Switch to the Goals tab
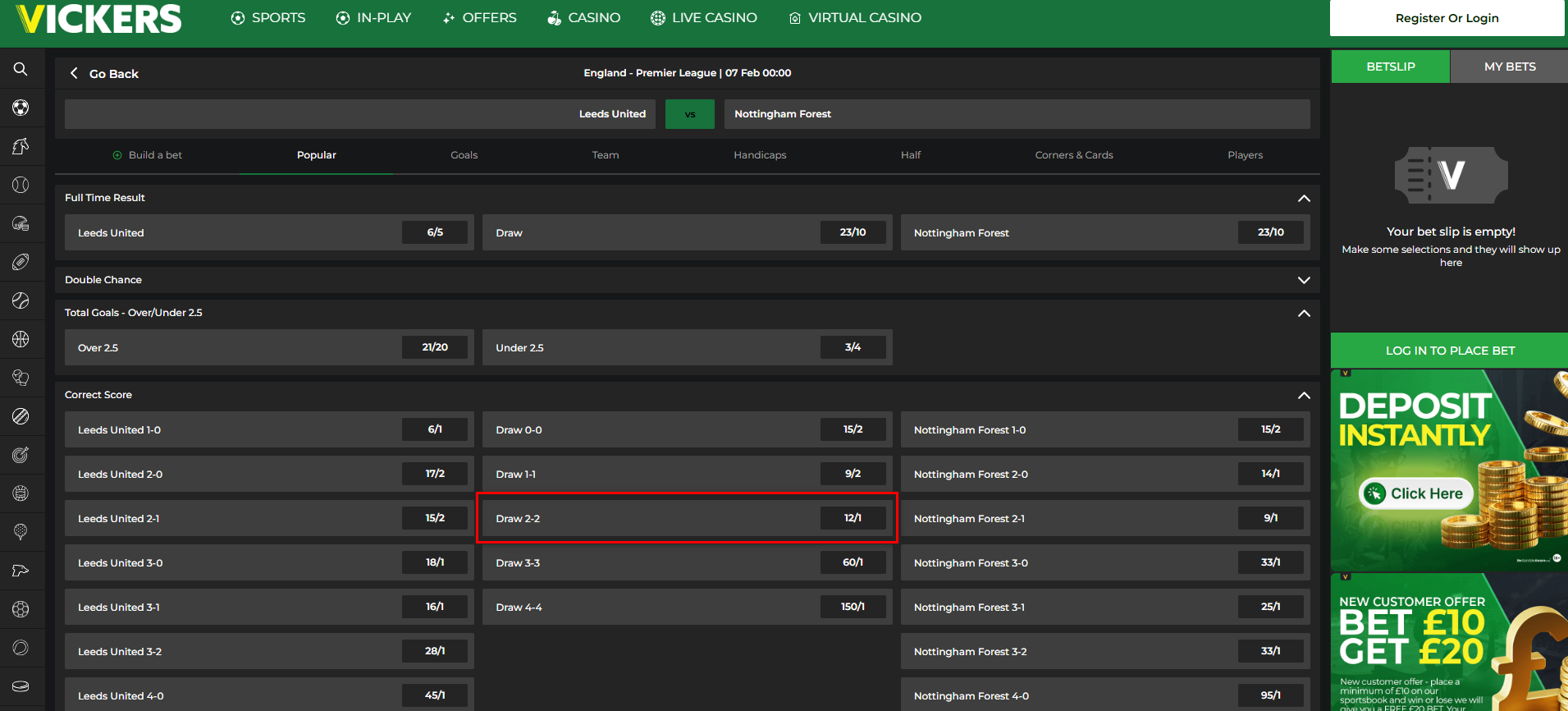Screen dimensions: 1568x711 point(464,155)
